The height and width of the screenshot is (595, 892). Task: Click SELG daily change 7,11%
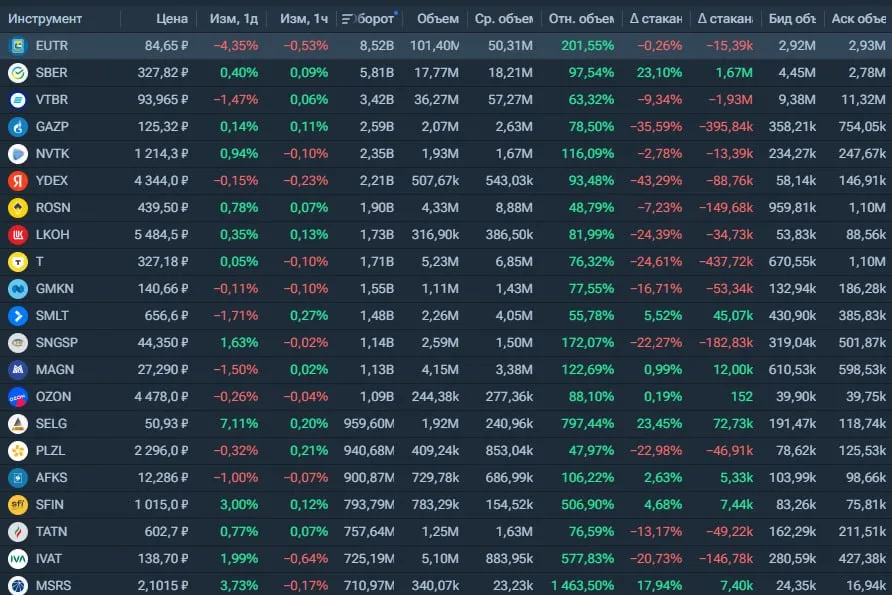click(x=239, y=424)
